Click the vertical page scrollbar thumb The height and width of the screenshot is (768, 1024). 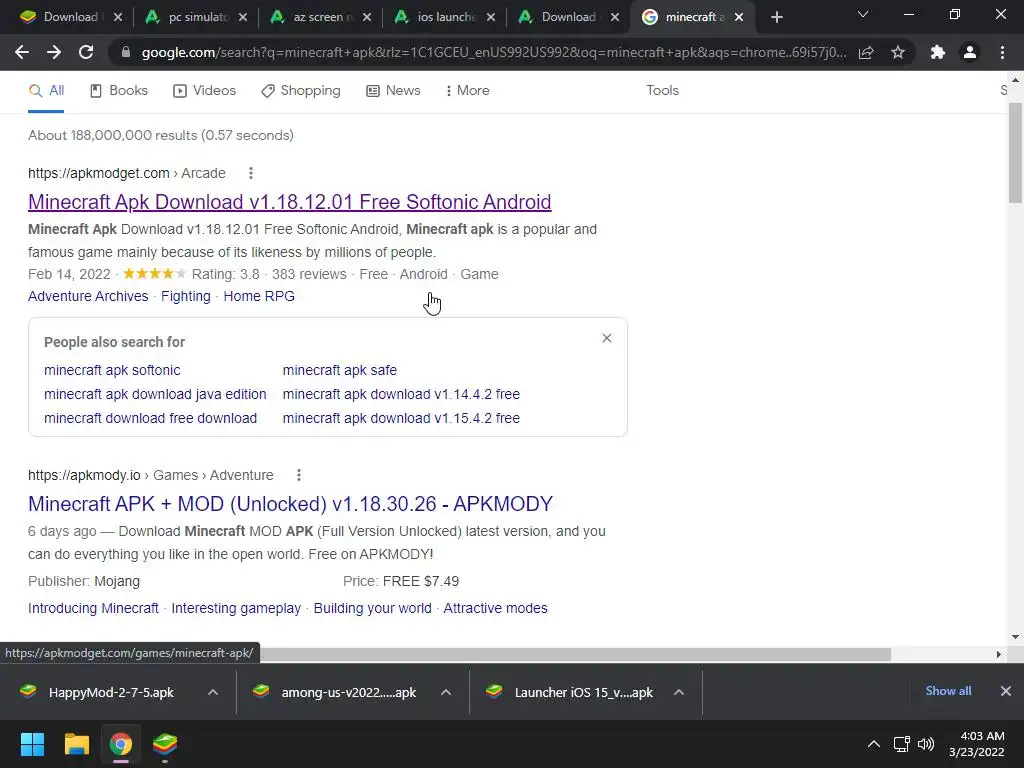[1015, 152]
